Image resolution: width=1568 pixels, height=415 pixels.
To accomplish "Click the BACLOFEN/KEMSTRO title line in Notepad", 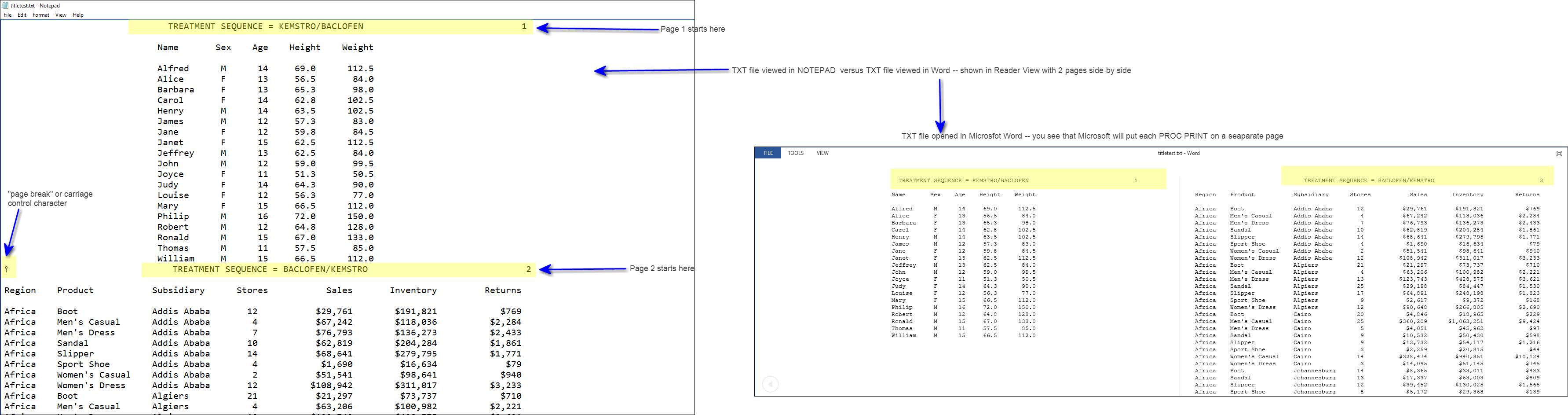I will tap(270, 269).
